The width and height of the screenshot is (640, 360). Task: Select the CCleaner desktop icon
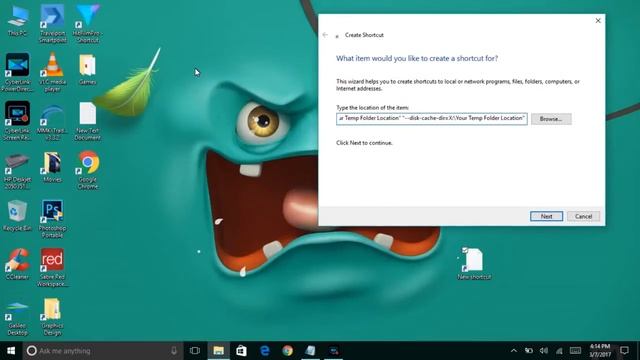click(x=18, y=264)
